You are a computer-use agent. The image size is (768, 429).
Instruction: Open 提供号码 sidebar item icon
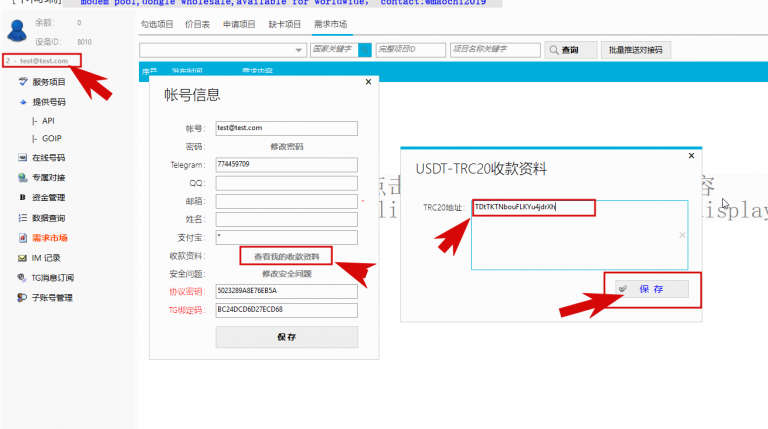pos(23,102)
